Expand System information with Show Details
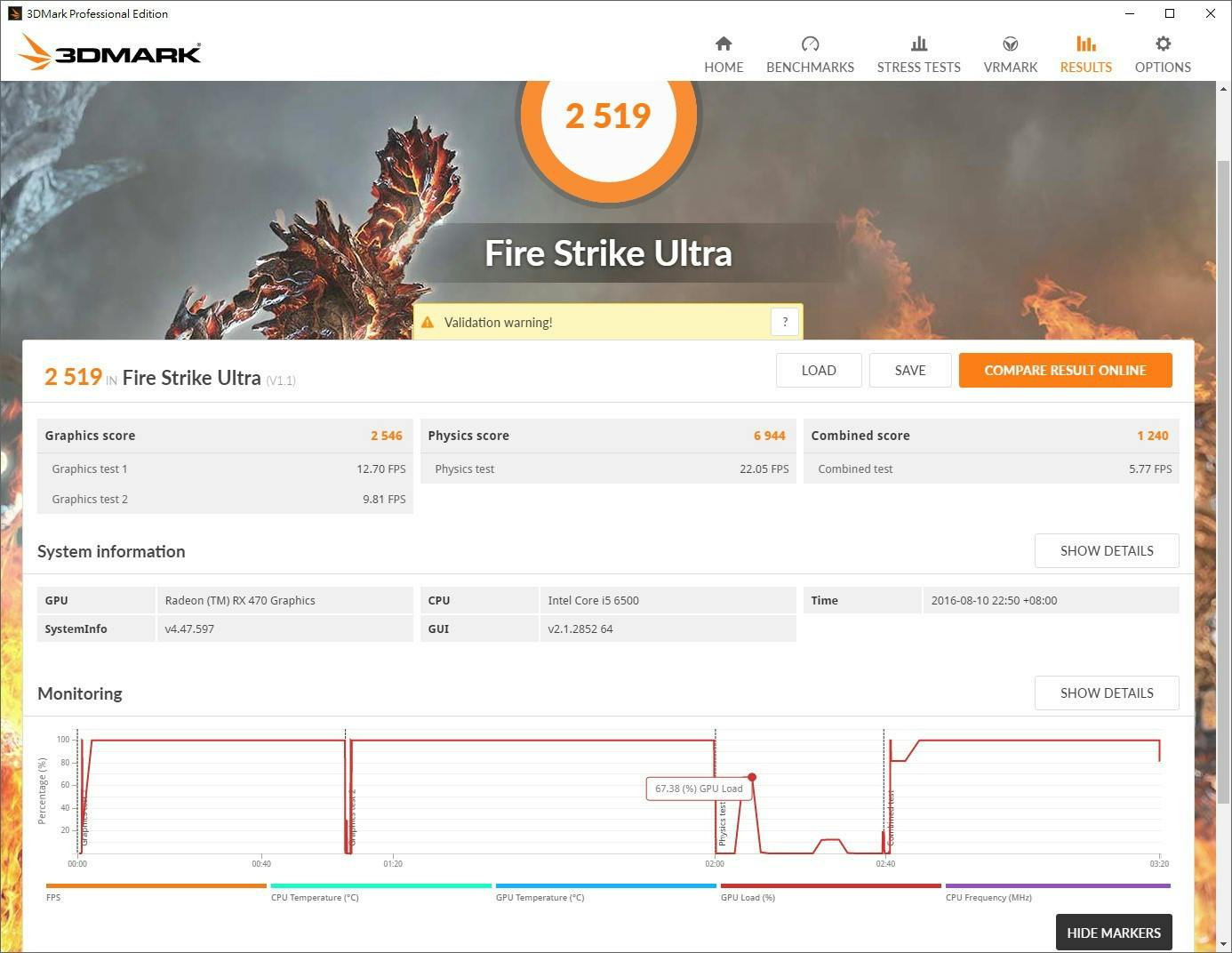1232x953 pixels. tap(1106, 551)
